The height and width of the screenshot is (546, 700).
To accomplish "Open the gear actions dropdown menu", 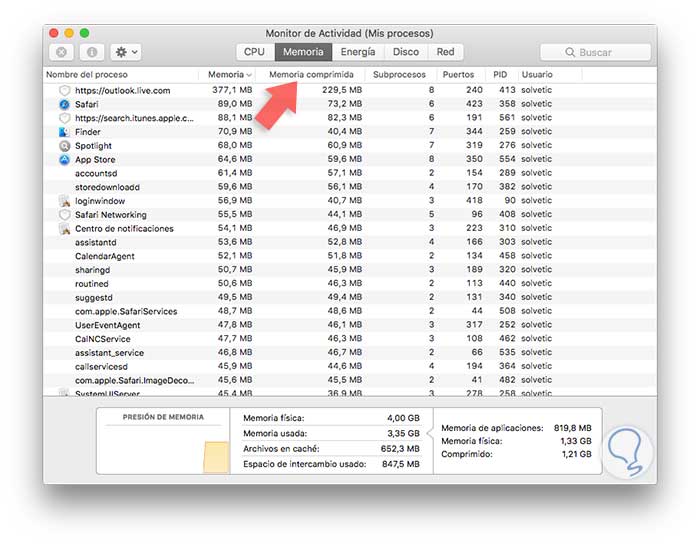I will pyautogui.click(x=126, y=52).
